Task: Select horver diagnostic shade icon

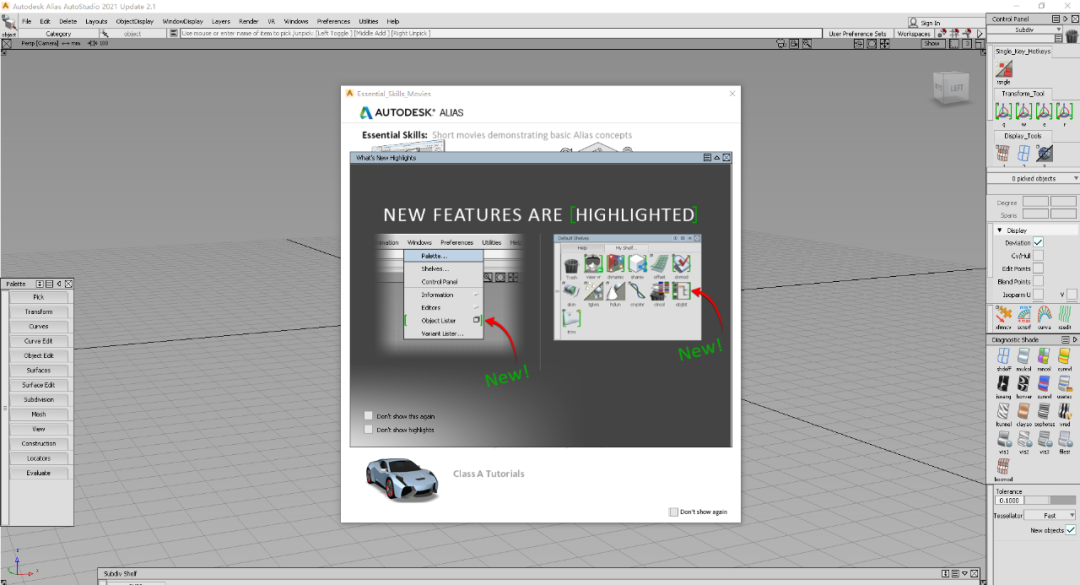Action: click(1024, 384)
